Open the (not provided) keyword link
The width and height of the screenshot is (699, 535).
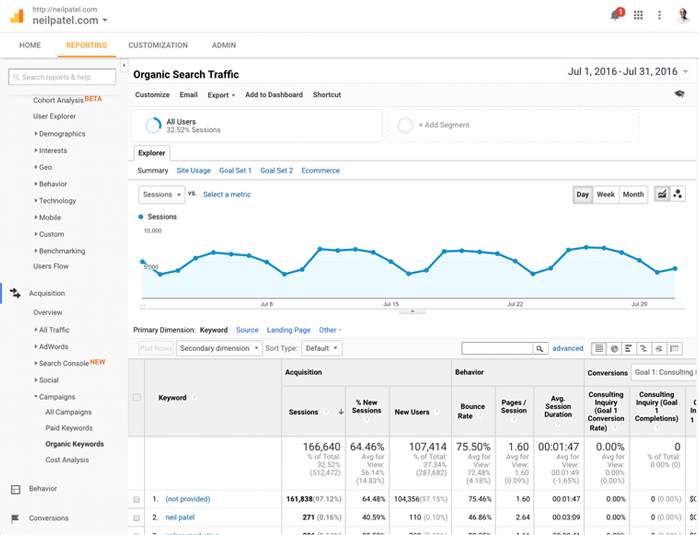click(188, 499)
